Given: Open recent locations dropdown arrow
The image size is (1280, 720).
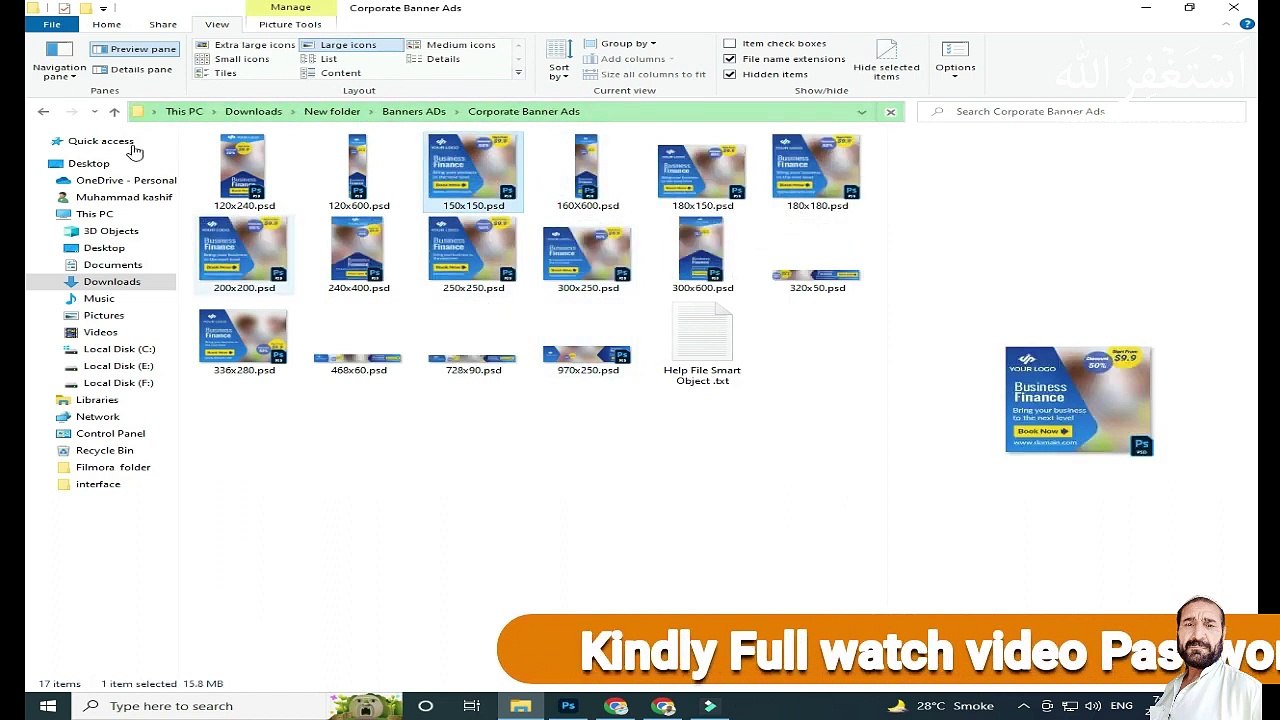Looking at the screenshot, I should (94, 112).
